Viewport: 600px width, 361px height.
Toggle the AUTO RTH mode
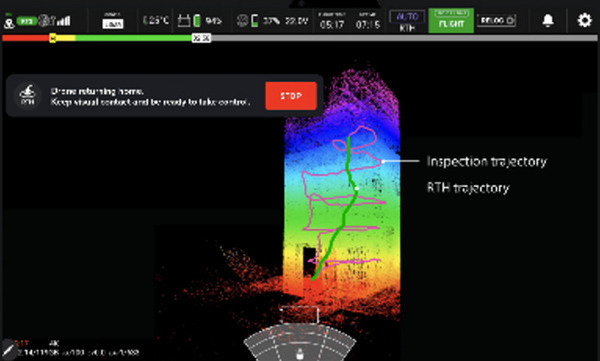point(407,21)
